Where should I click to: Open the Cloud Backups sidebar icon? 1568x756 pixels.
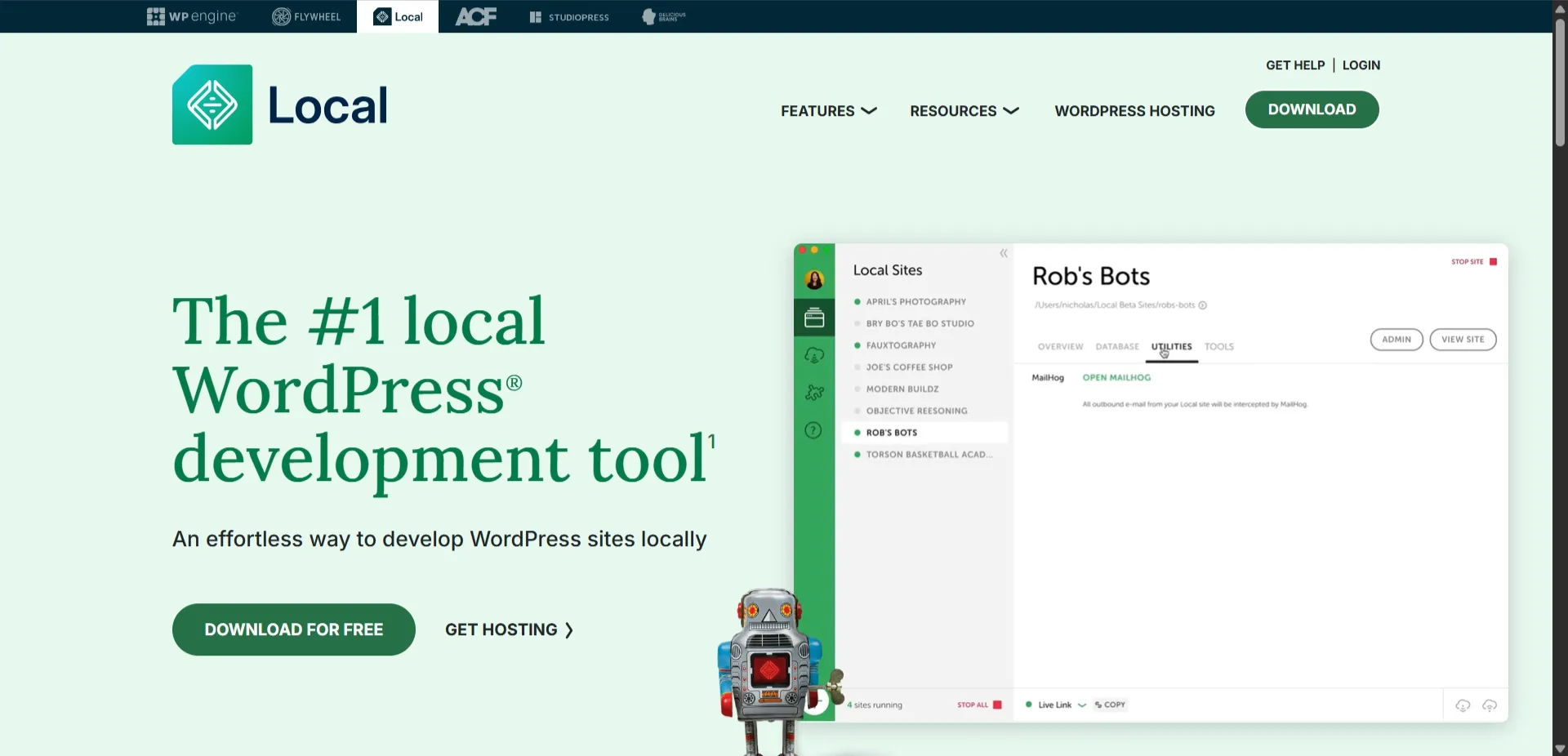pos(813,355)
